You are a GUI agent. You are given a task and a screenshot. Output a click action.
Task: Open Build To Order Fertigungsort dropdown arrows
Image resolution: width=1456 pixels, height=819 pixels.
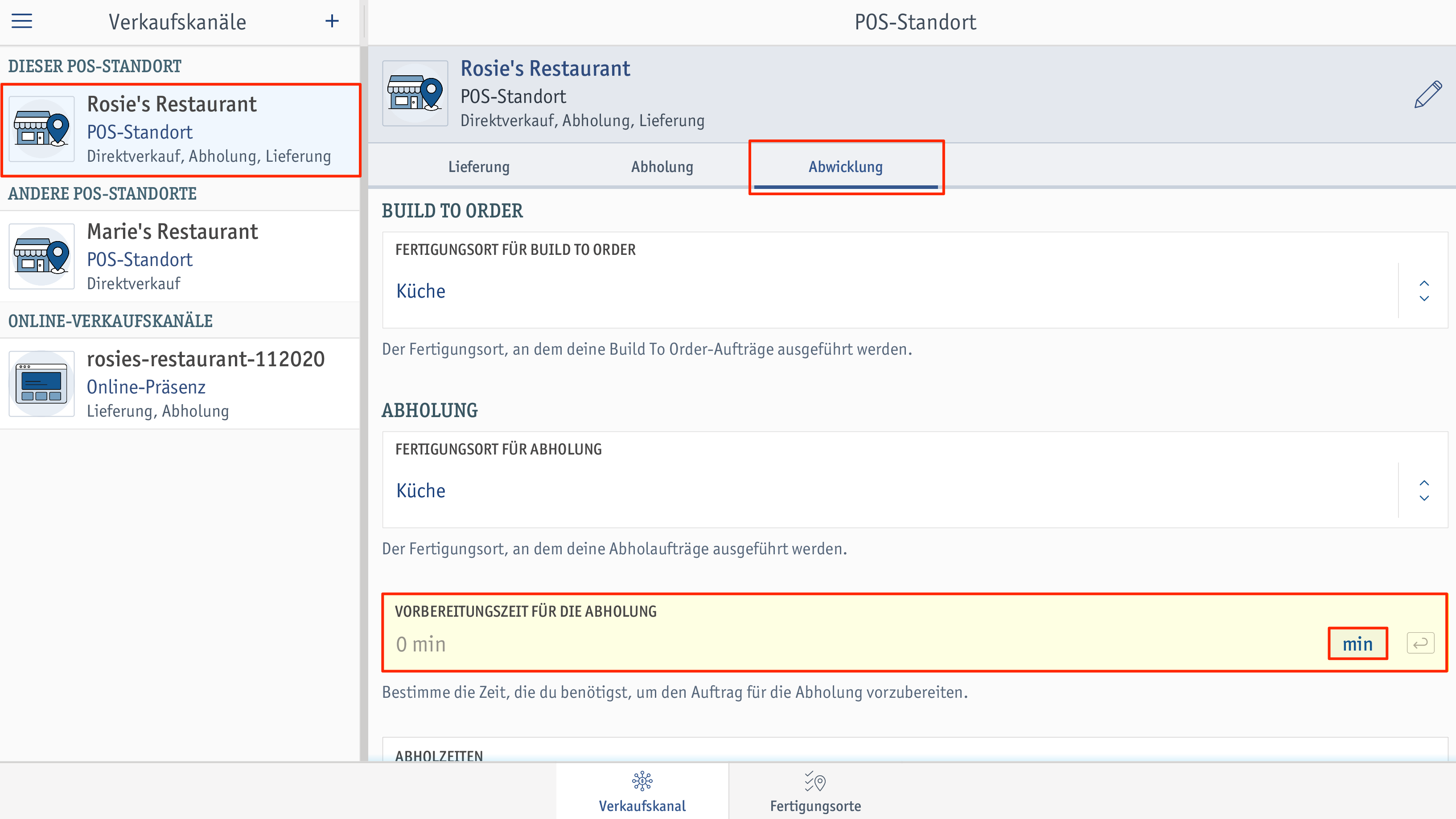point(1424,291)
